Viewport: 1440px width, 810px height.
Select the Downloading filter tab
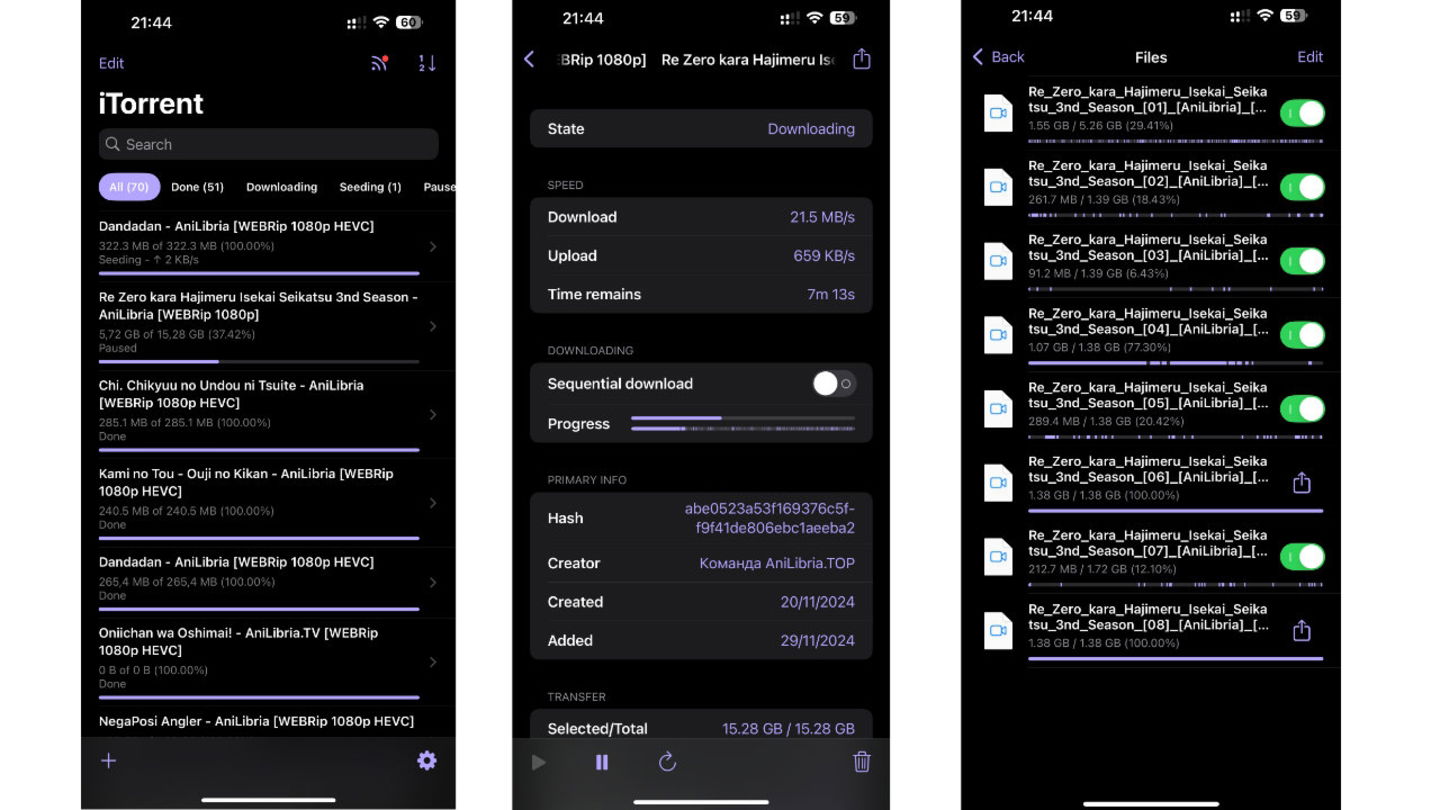pos(282,187)
